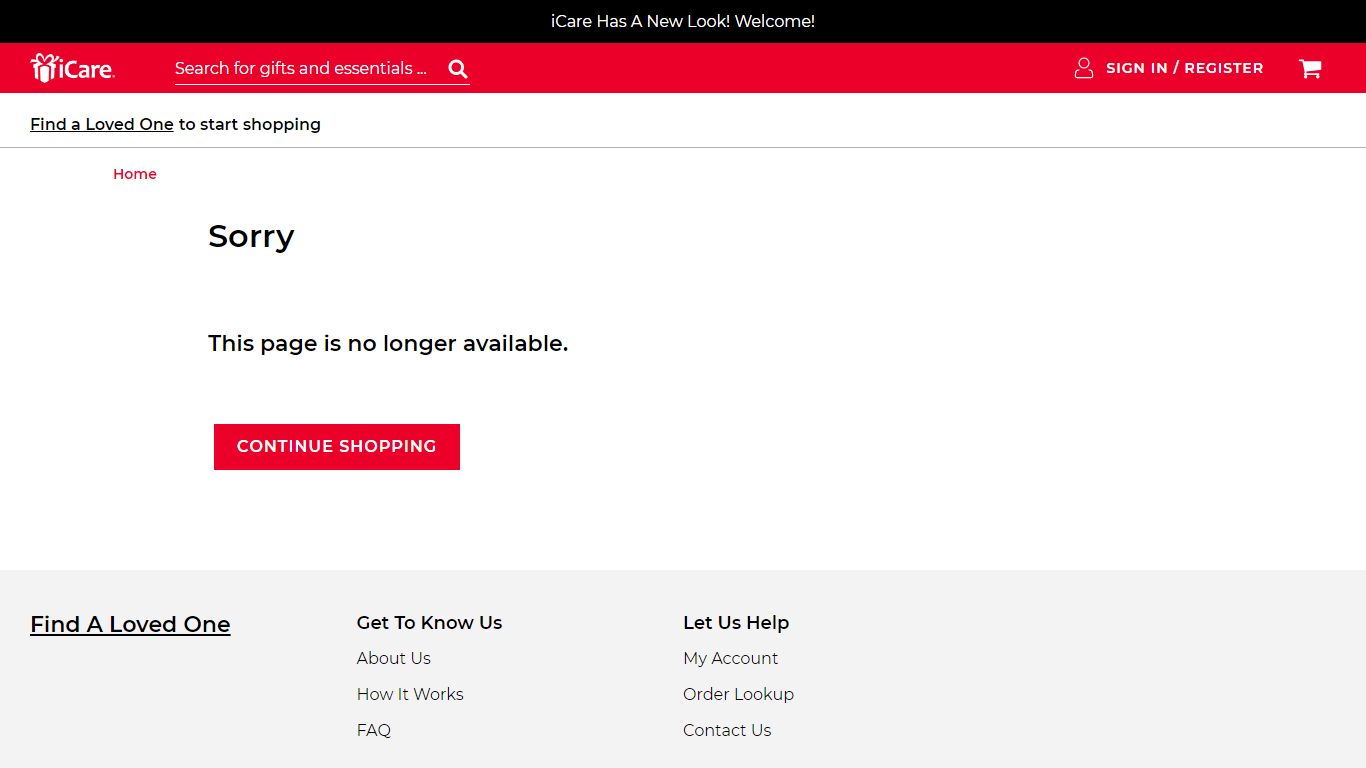Viewport: 1366px width, 768px height.
Task: Open the Order Lookup link
Action: pos(738,694)
